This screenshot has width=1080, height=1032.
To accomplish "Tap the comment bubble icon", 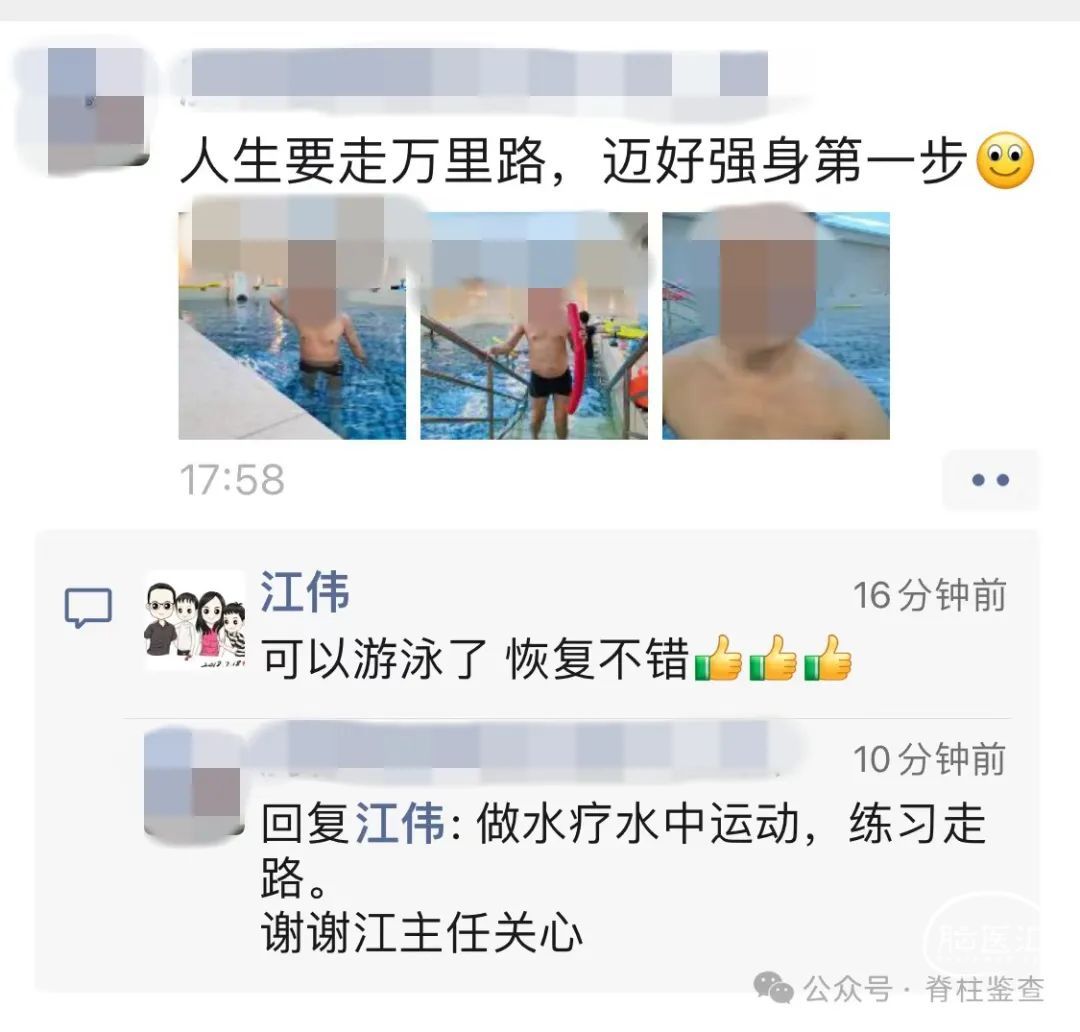I will click(88, 607).
